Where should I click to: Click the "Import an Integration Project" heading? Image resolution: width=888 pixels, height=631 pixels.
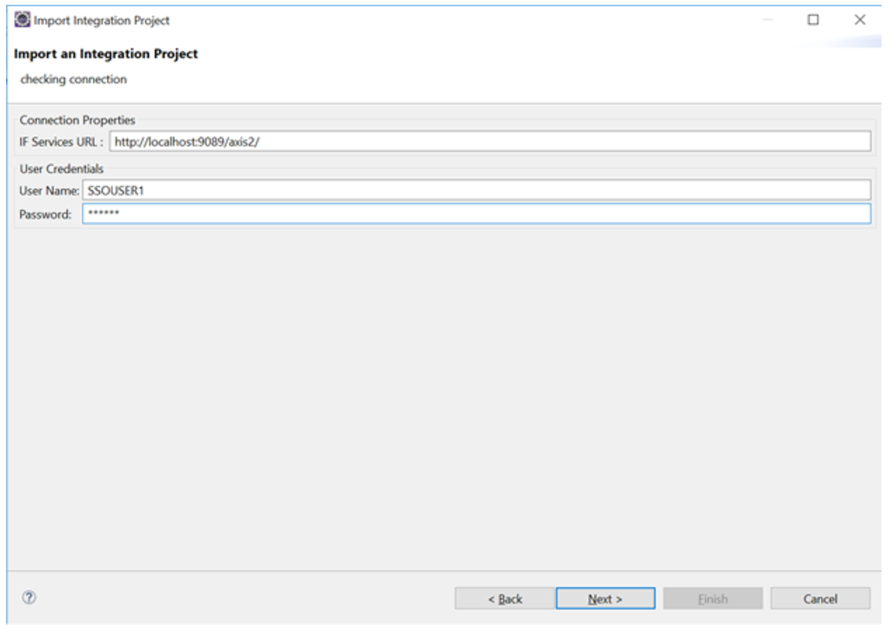(x=106, y=54)
